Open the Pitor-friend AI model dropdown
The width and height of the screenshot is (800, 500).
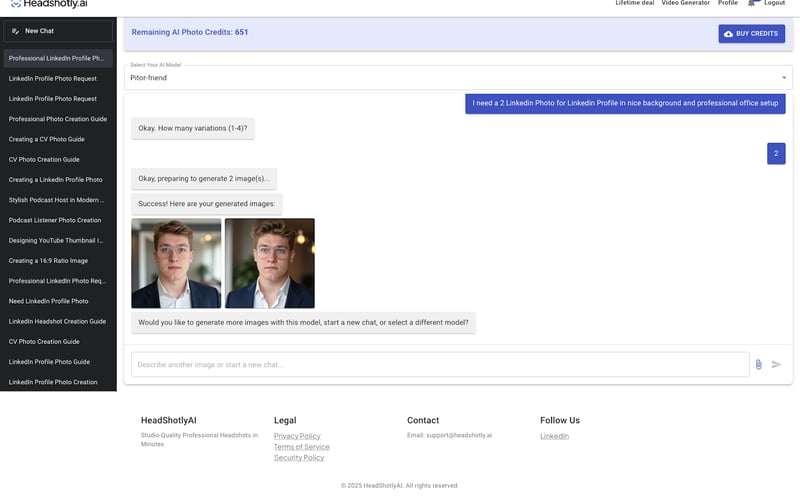click(x=458, y=78)
